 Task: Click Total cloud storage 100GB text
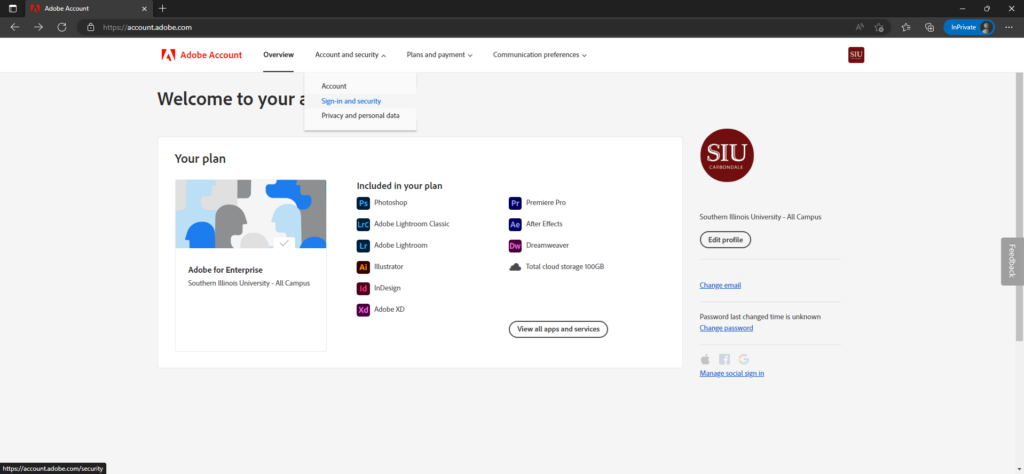tap(565, 266)
